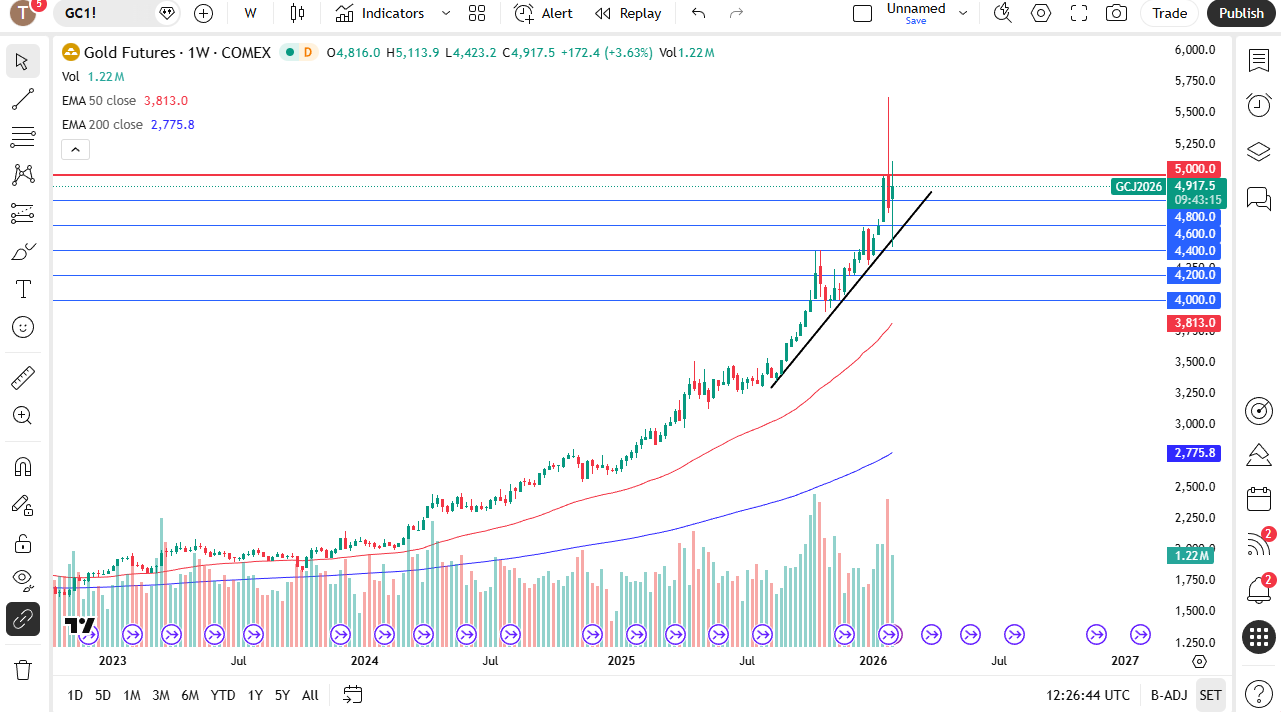The image size is (1281, 712).
Task: Remove drawings with trash icon
Action: pos(22,669)
